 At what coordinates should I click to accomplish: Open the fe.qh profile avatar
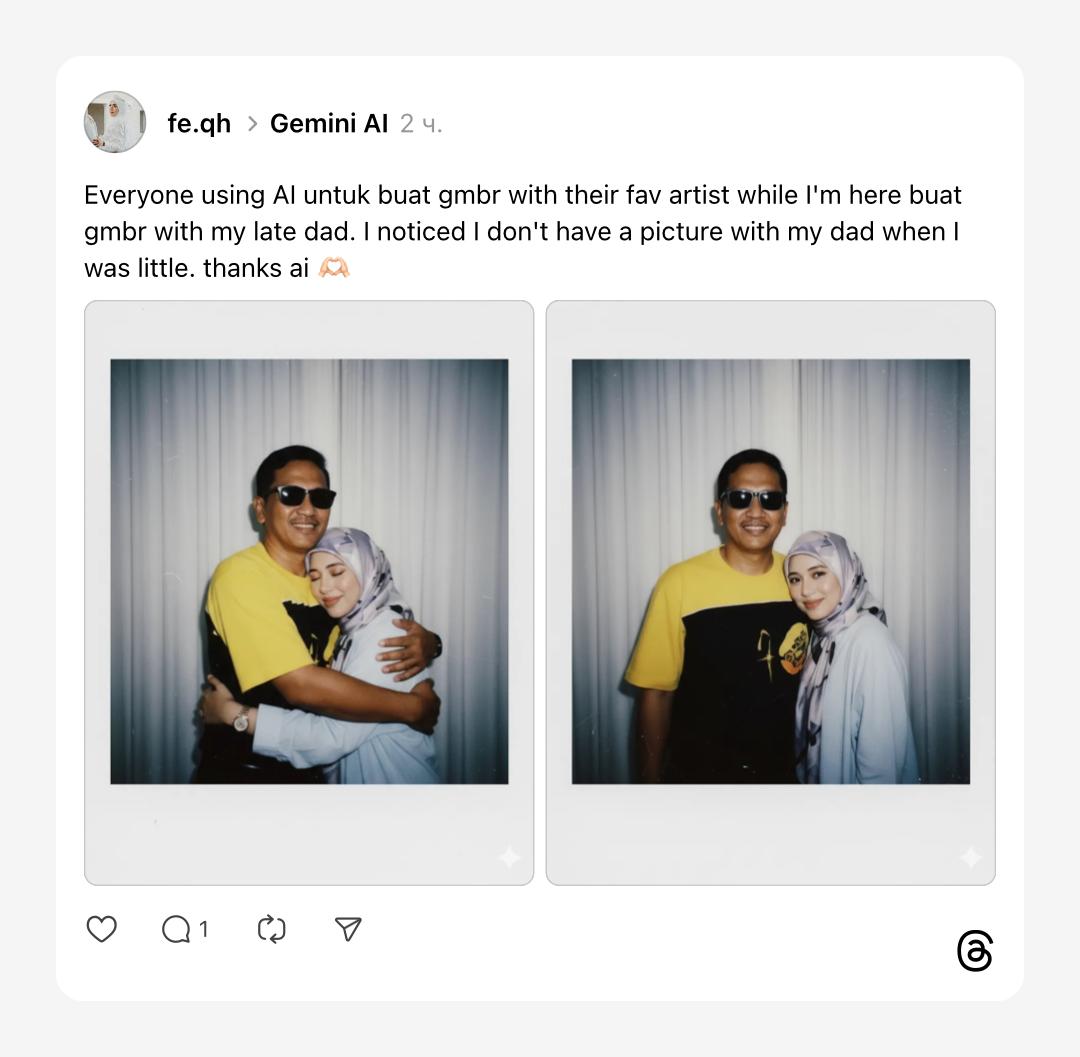click(115, 122)
